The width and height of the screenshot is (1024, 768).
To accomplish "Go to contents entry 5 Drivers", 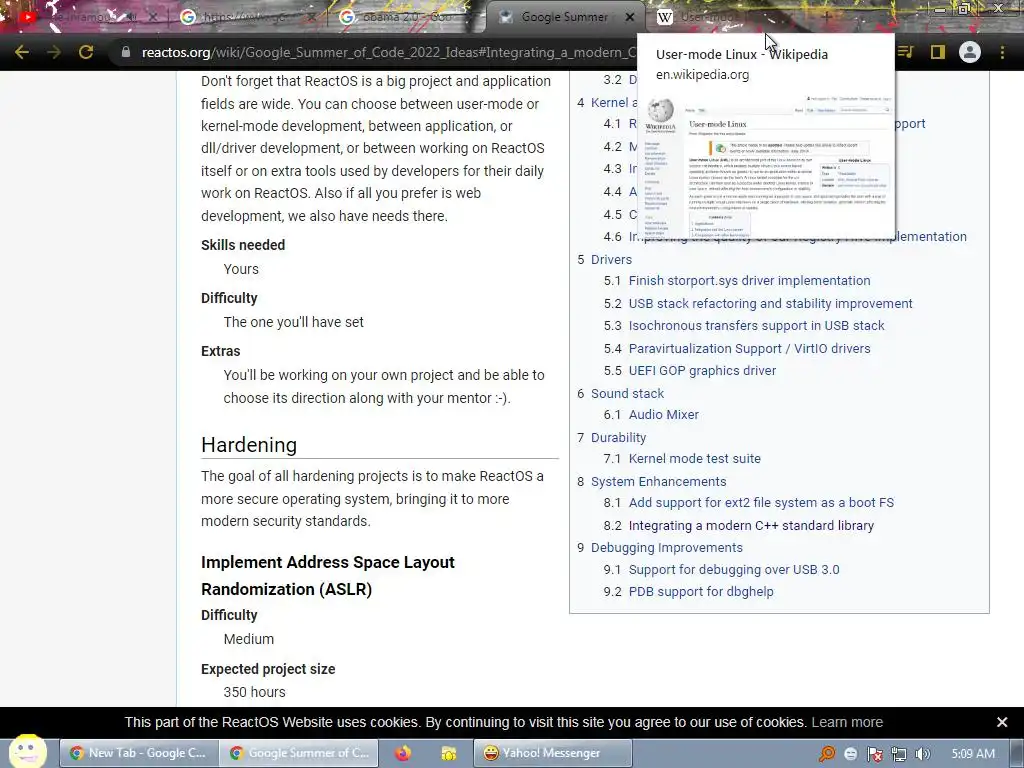I will [x=611, y=259].
